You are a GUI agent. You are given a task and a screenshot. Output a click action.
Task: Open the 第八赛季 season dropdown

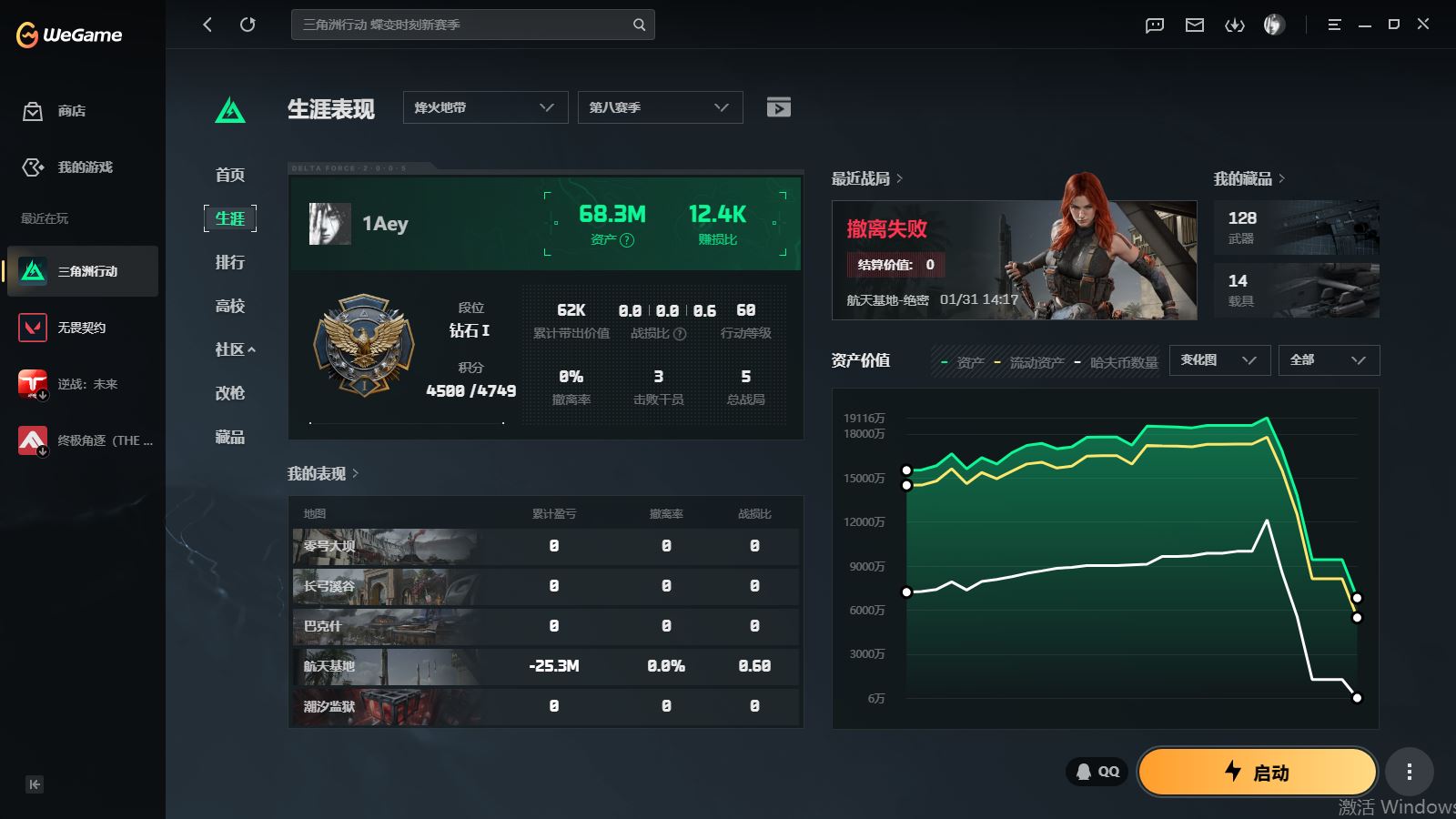(x=660, y=107)
